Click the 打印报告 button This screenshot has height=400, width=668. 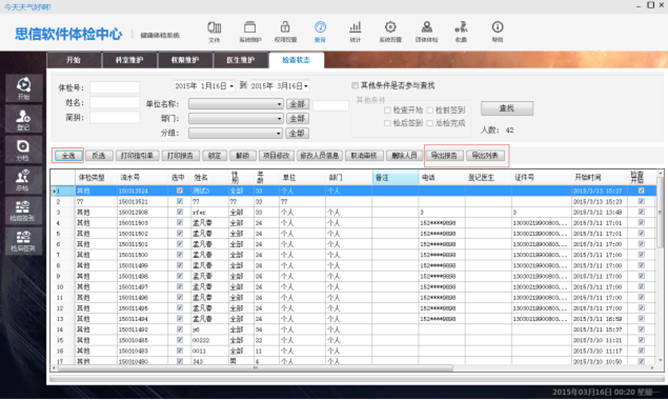tap(180, 156)
